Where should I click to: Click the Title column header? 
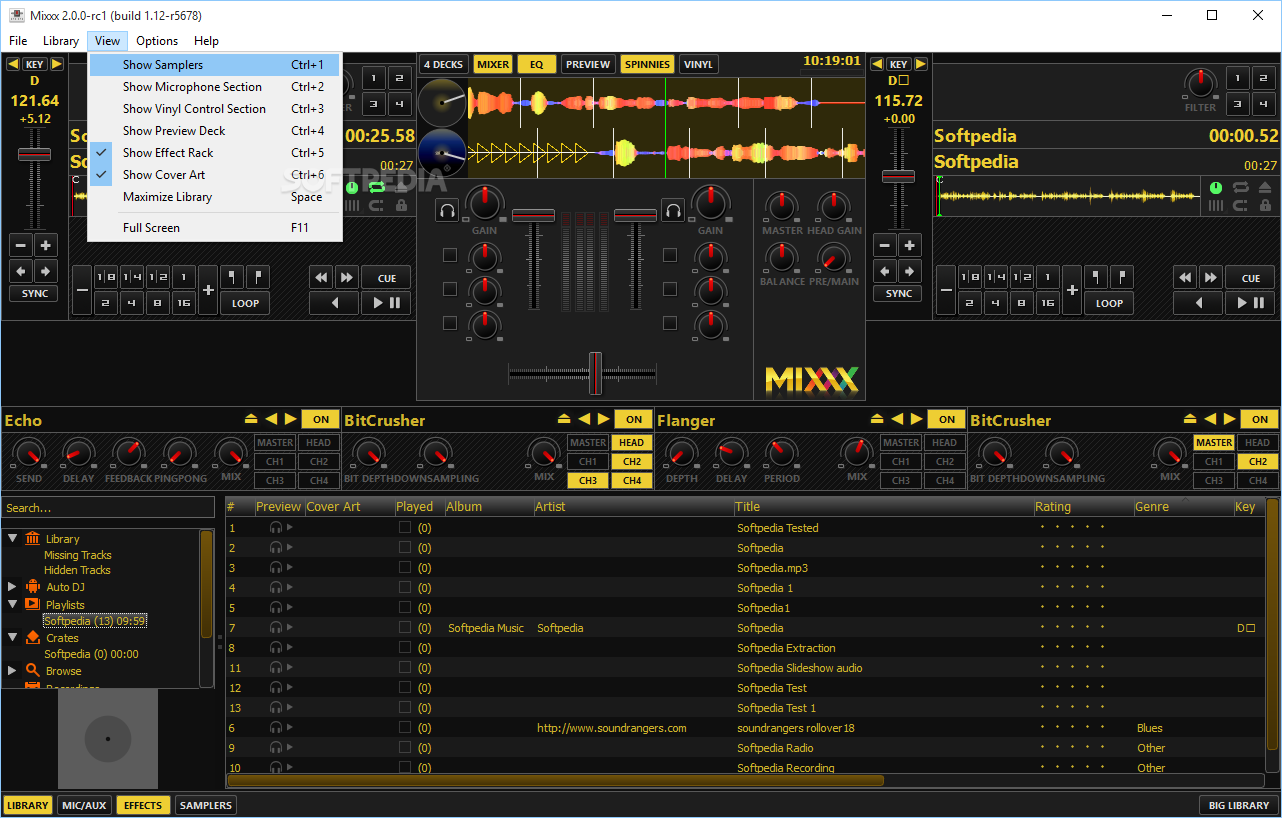click(882, 507)
